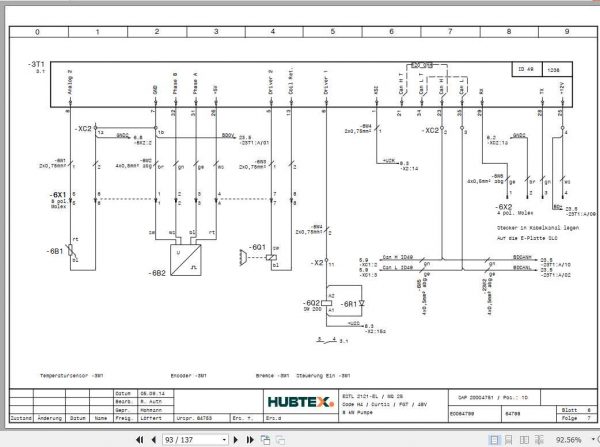Click the previous view icon
The height and width of the screenshot is (447, 600).
point(265,440)
